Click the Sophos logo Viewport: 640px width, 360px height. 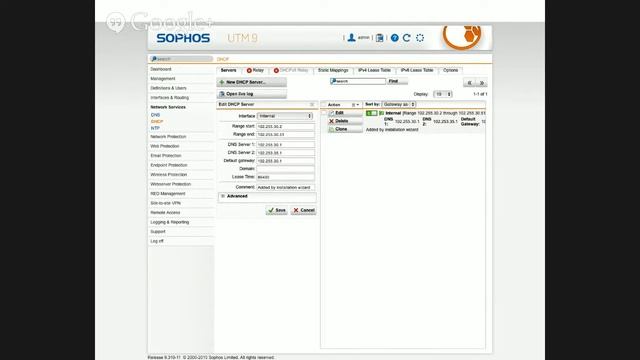point(183,38)
